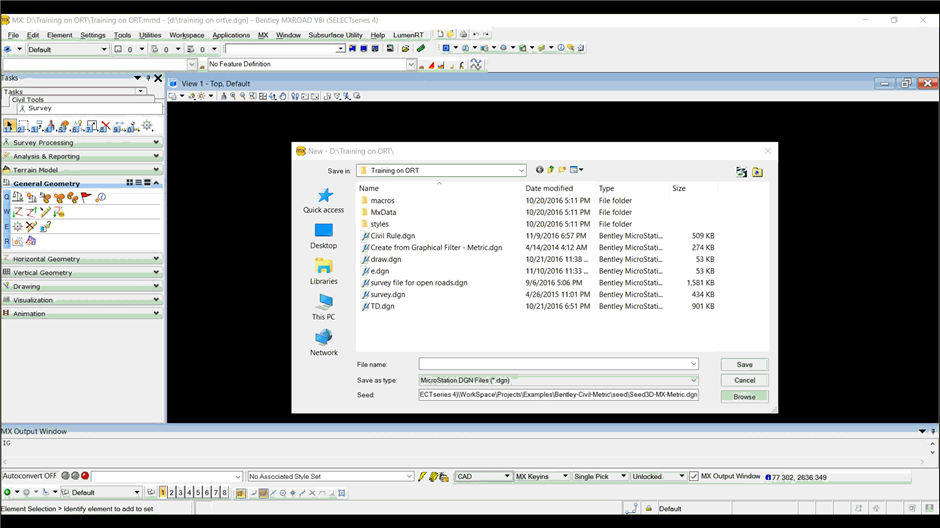Click the lightning bolt icon in MX toolbar
This screenshot has width=940, height=528.
[422, 477]
